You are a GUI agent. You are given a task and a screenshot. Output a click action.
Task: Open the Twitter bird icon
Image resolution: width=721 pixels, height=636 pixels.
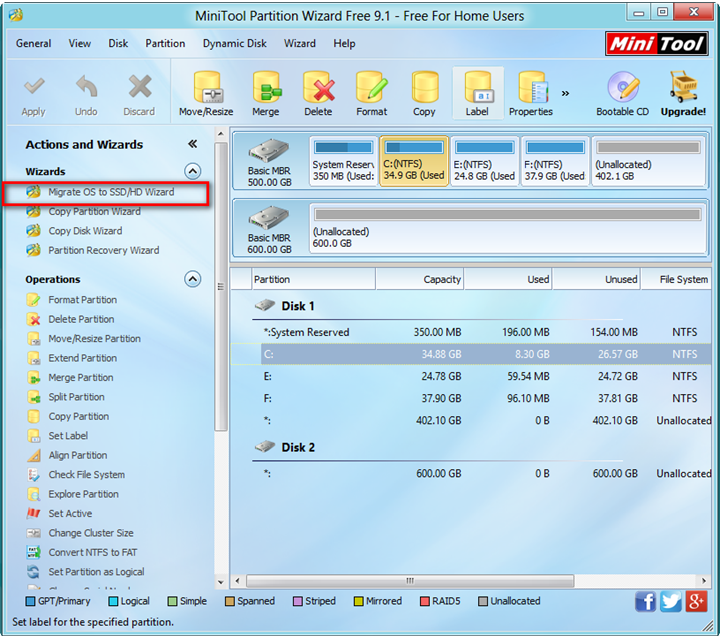point(671,602)
